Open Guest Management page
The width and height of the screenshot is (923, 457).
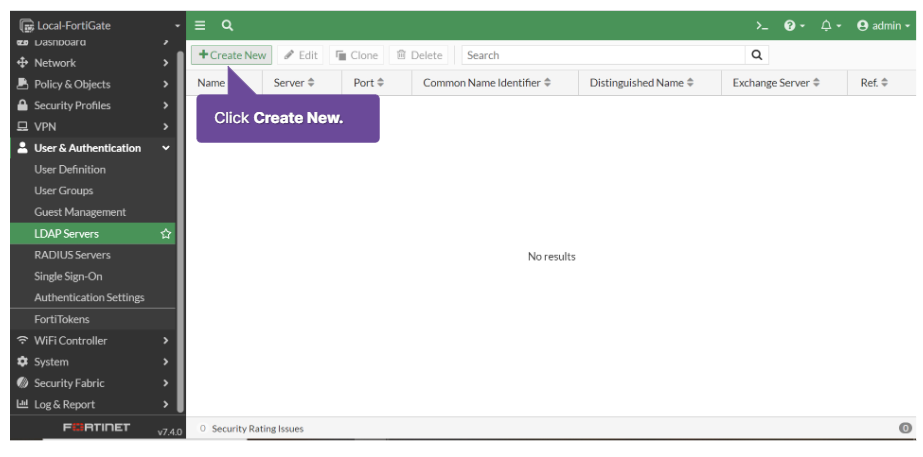(80, 212)
